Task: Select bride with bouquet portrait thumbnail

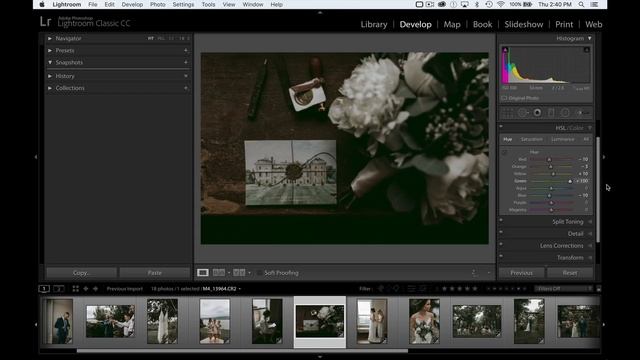Action: (424, 321)
